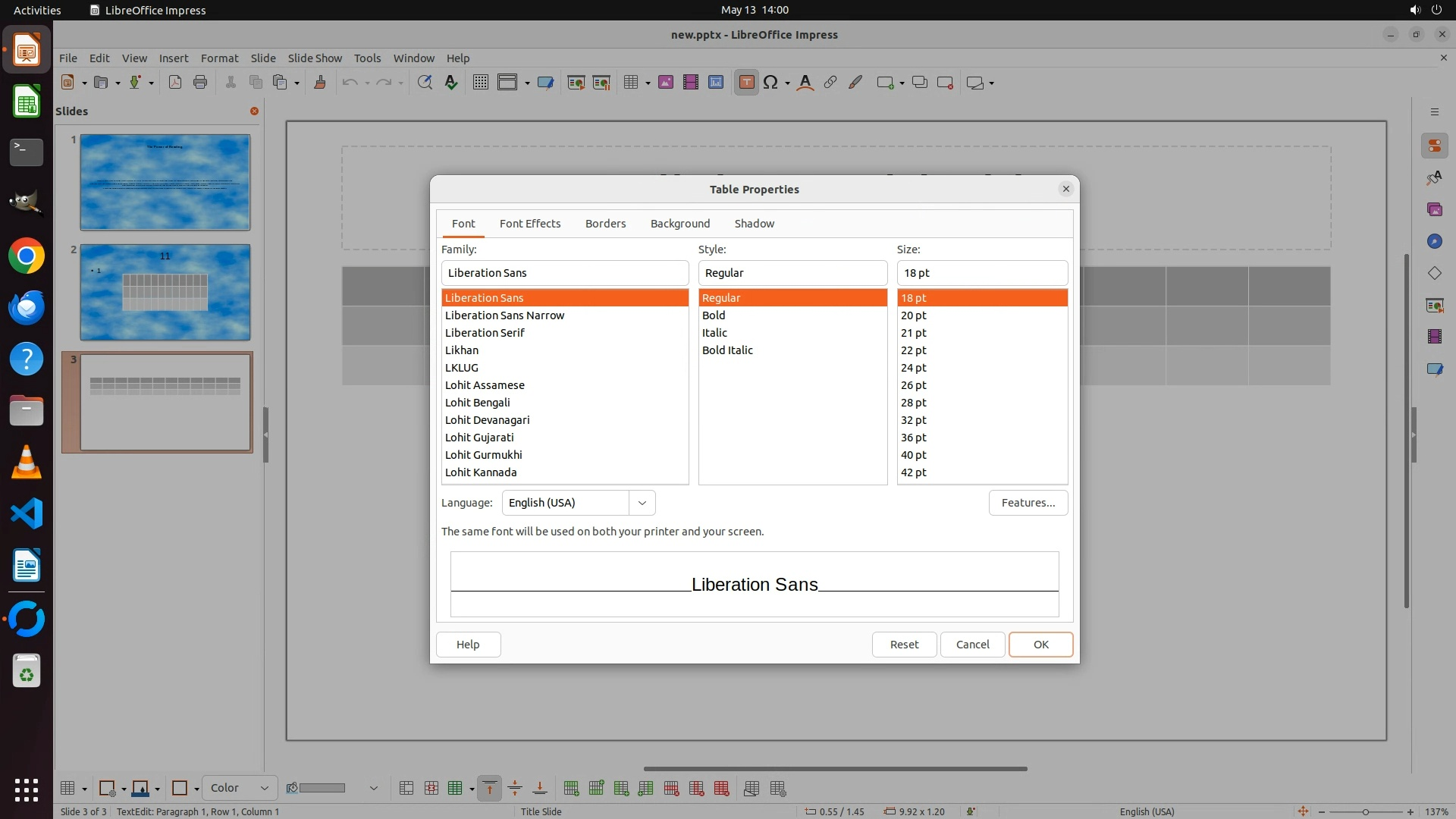The image size is (1456, 819).
Task: Expand the Color fill type dropdown
Action: coord(264,789)
